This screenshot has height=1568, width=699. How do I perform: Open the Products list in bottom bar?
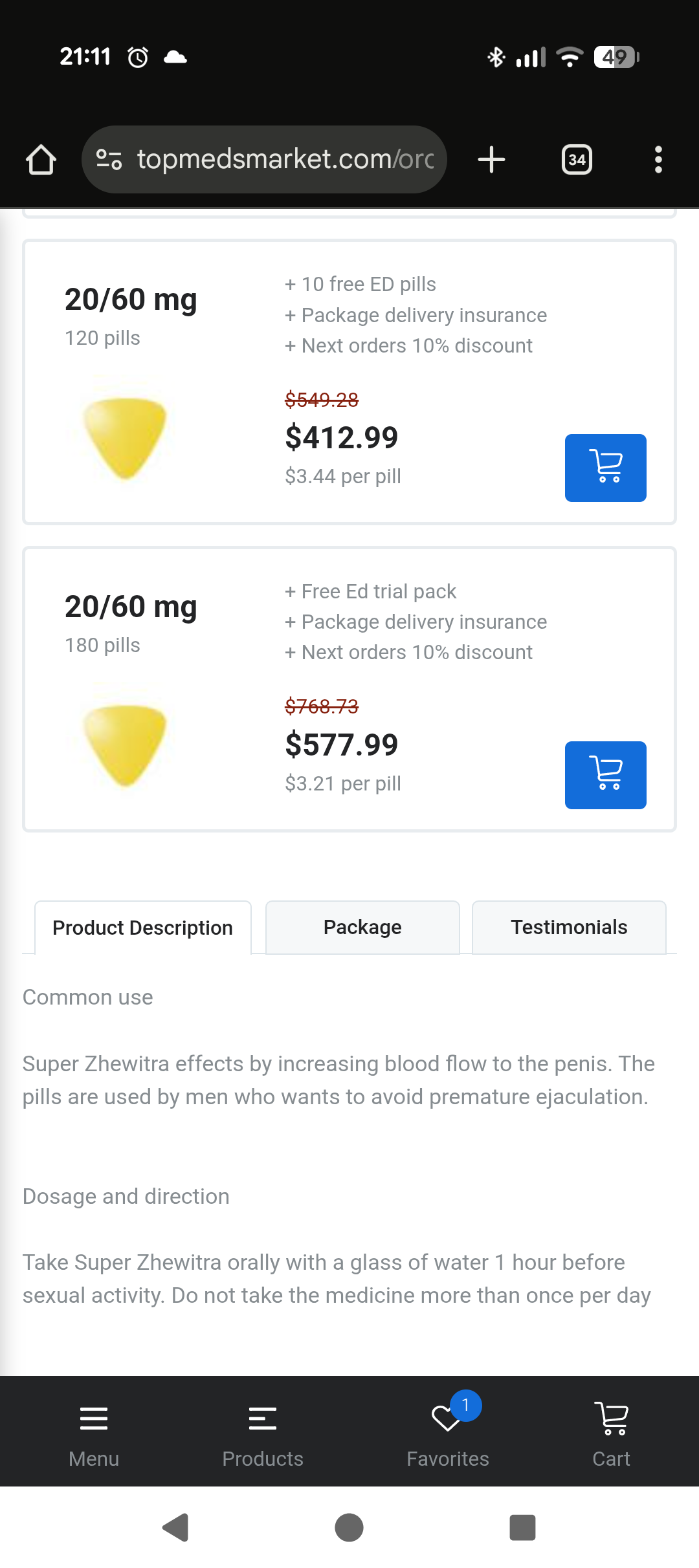[263, 1431]
